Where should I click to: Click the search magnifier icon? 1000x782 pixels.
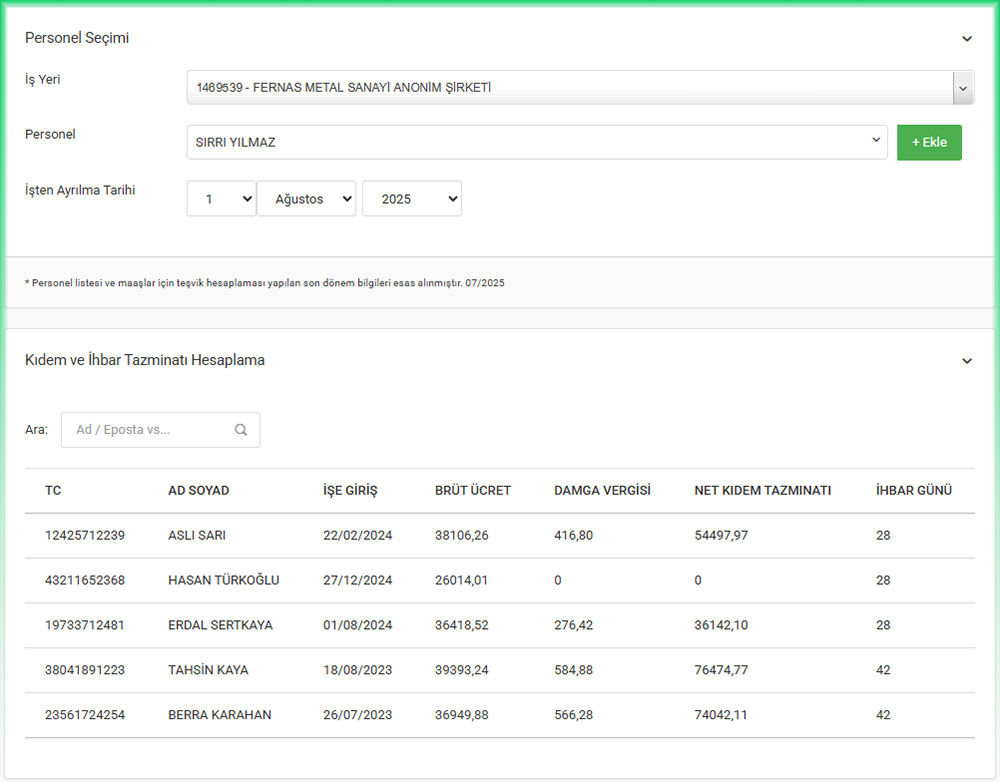pyautogui.click(x=241, y=430)
